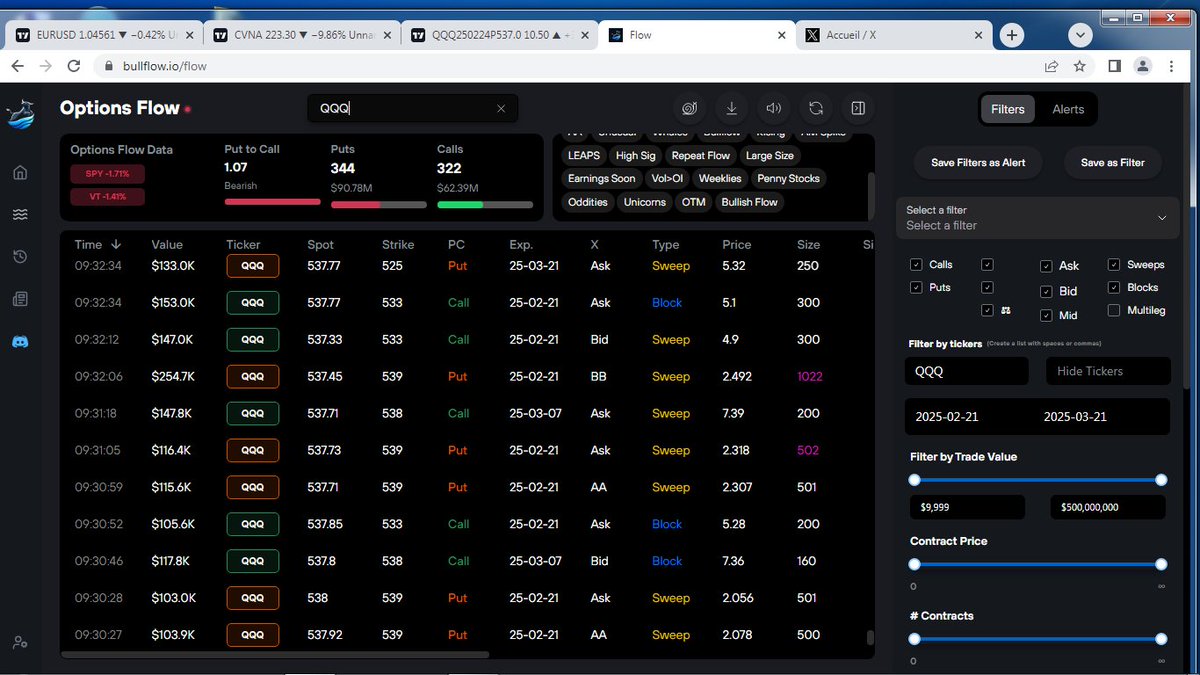Switch to the EURUSD browser tab
The width and height of the screenshot is (1200, 675).
click(103, 35)
